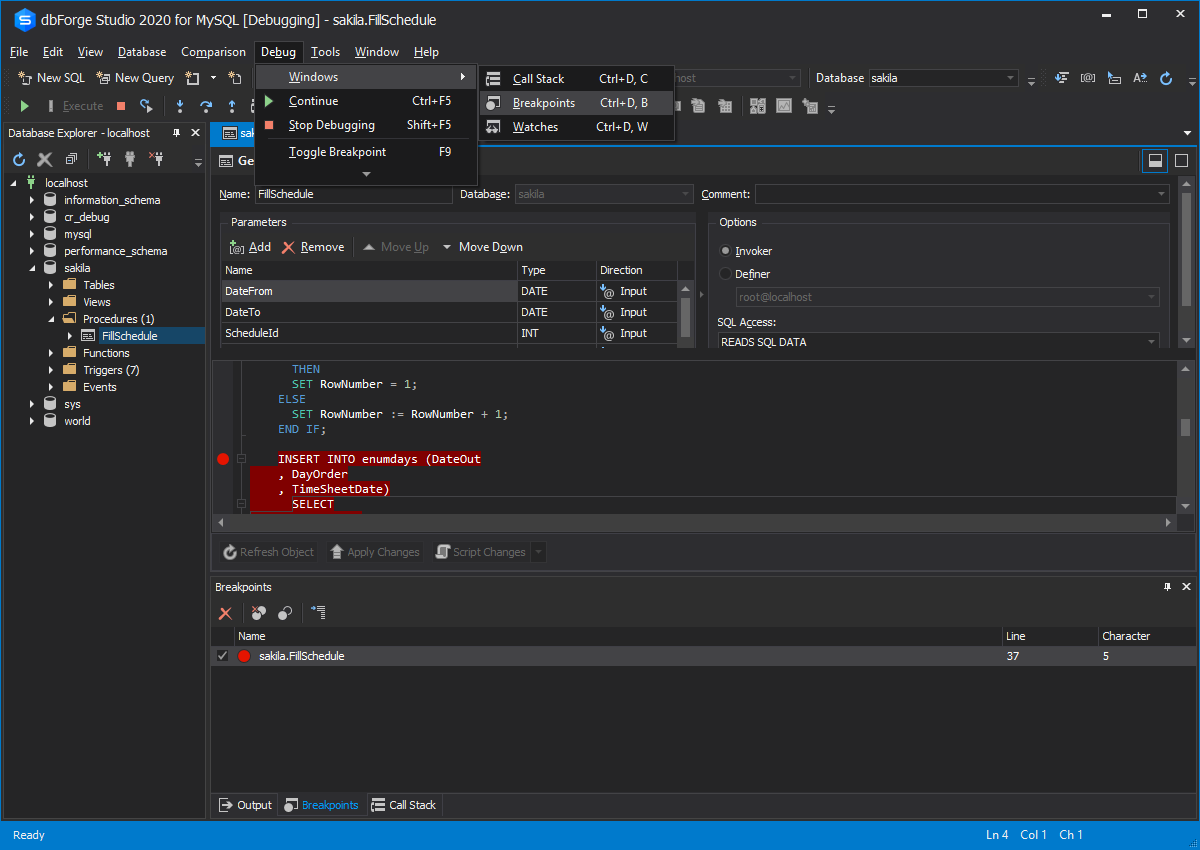This screenshot has width=1200, height=850.
Task: Close the Breakpoints panel
Action: pyautogui.click(x=1186, y=587)
